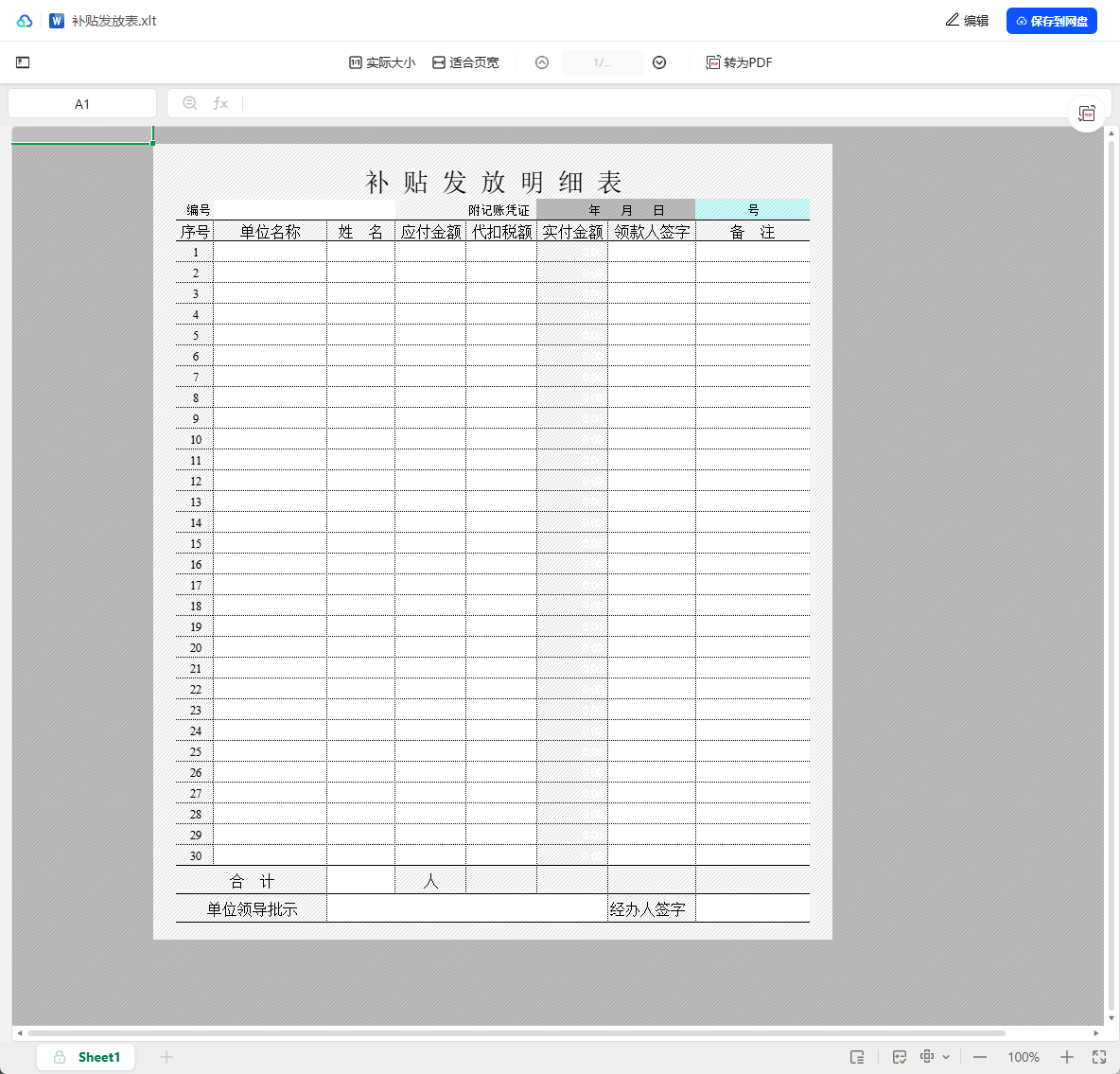The image size is (1120, 1074).
Task: Zoom out with the minus button
Action: [980, 1057]
